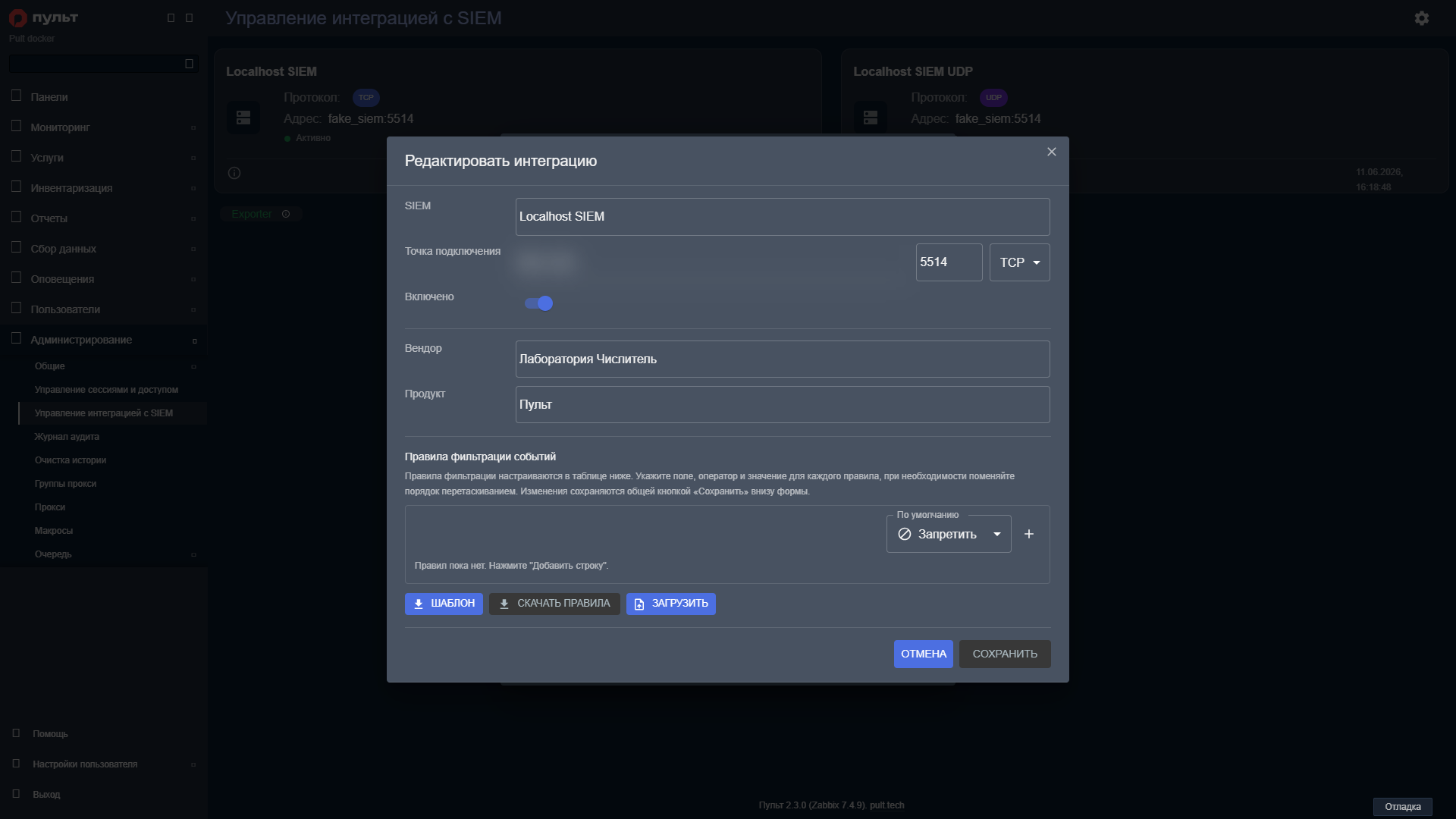Click the Пользователи menu icon
The image size is (1456, 819).
16,309
